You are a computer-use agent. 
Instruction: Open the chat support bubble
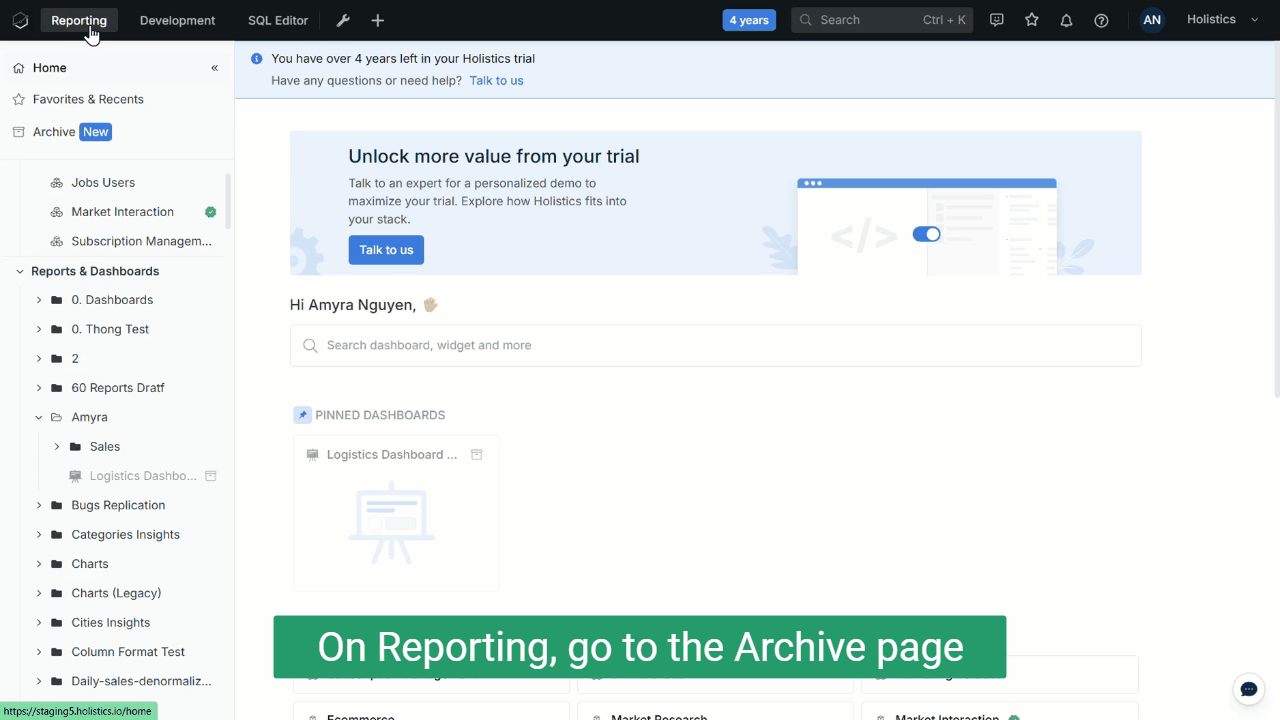tap(1248, 689)
